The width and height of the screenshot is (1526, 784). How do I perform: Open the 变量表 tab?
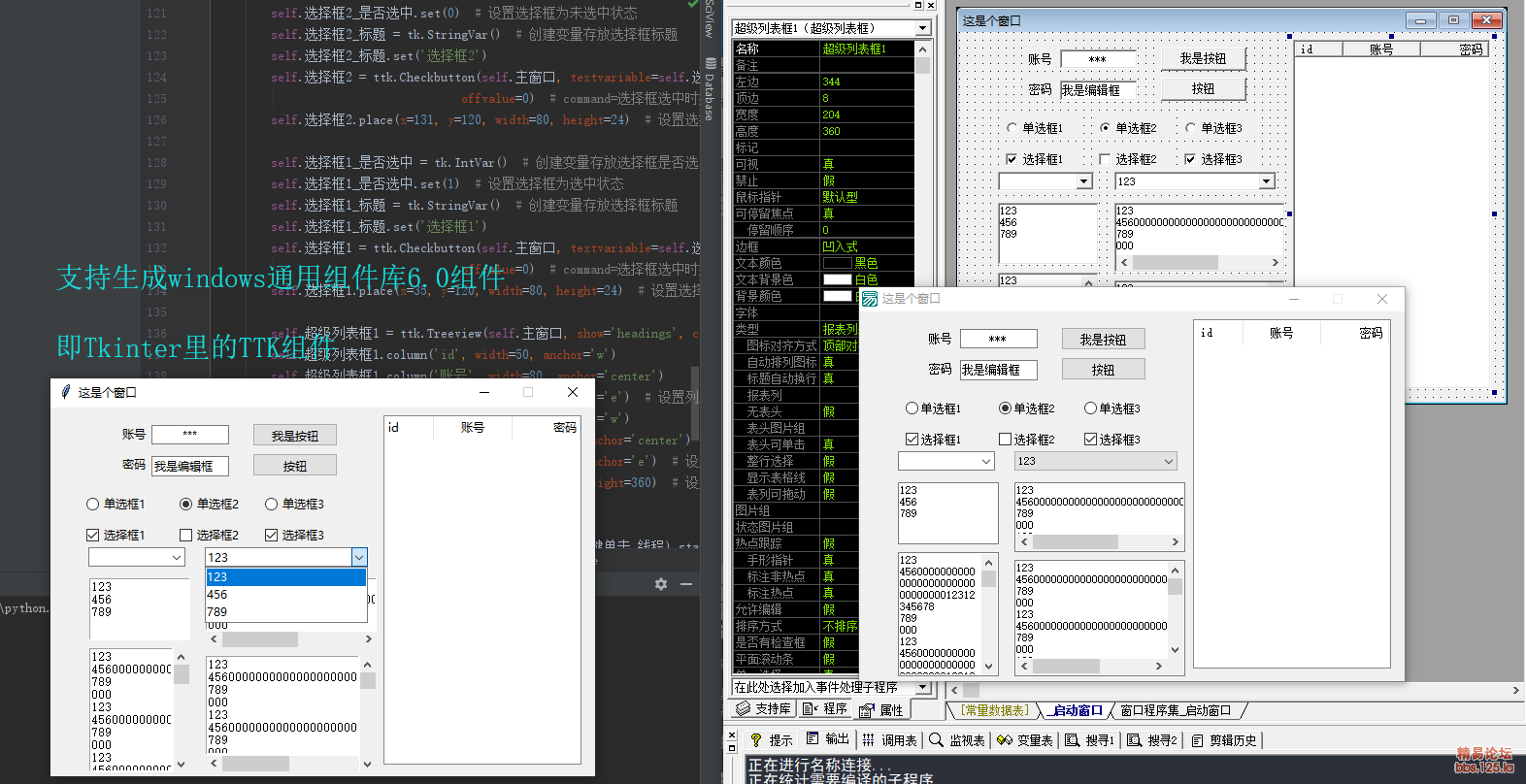point(1024,740)
